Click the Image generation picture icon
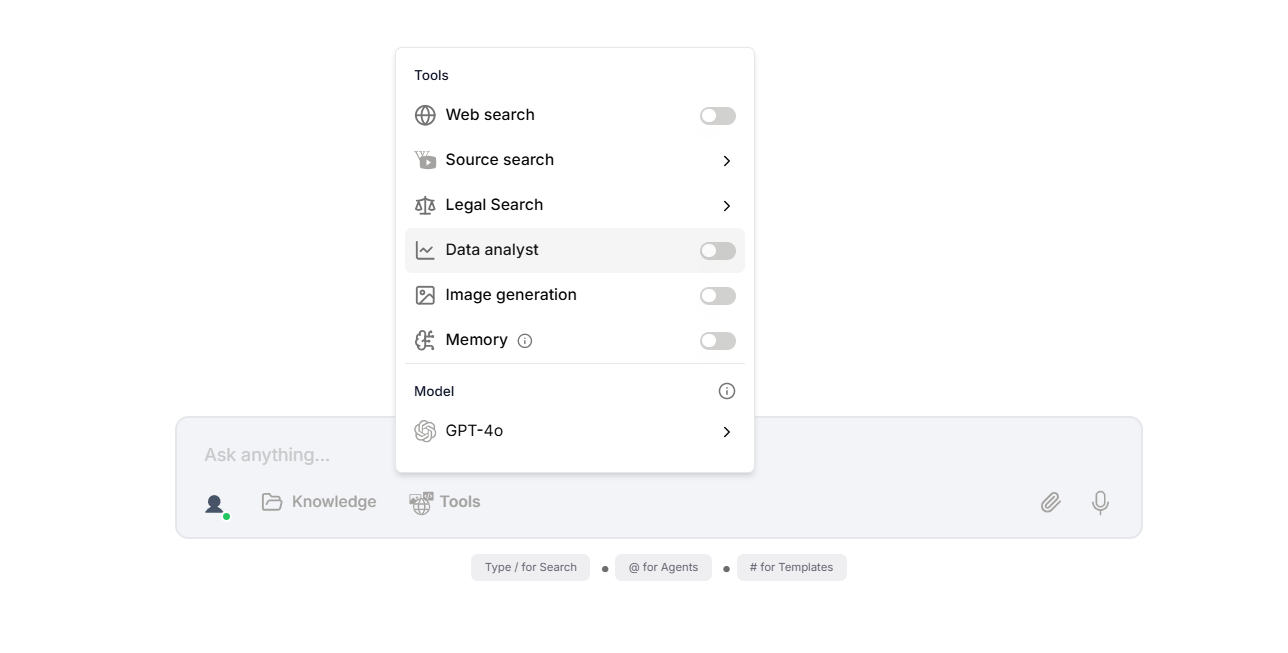1288x653 pixels. (425, 295)
